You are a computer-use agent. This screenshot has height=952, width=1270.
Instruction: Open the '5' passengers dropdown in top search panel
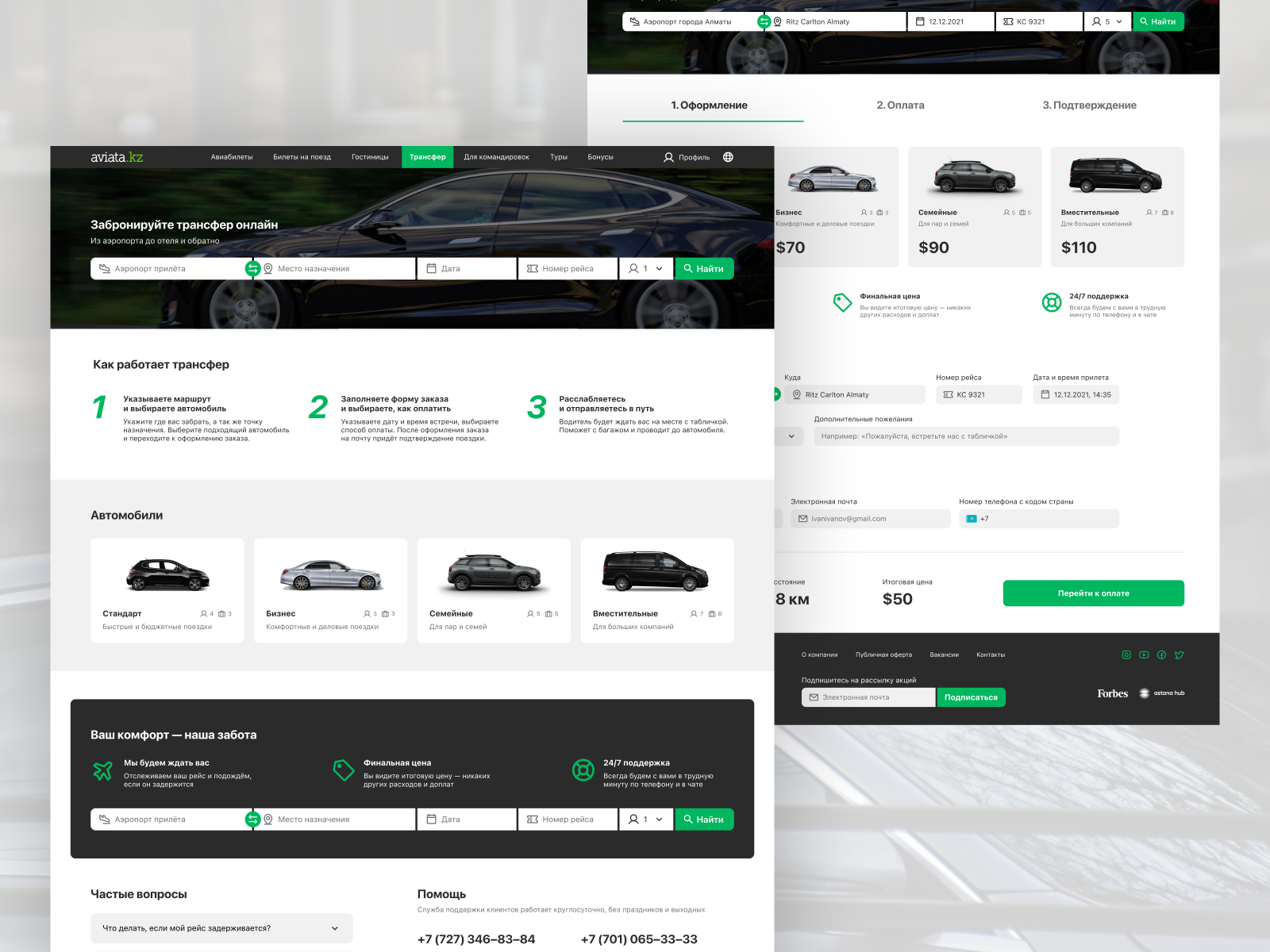[1106, 21]
